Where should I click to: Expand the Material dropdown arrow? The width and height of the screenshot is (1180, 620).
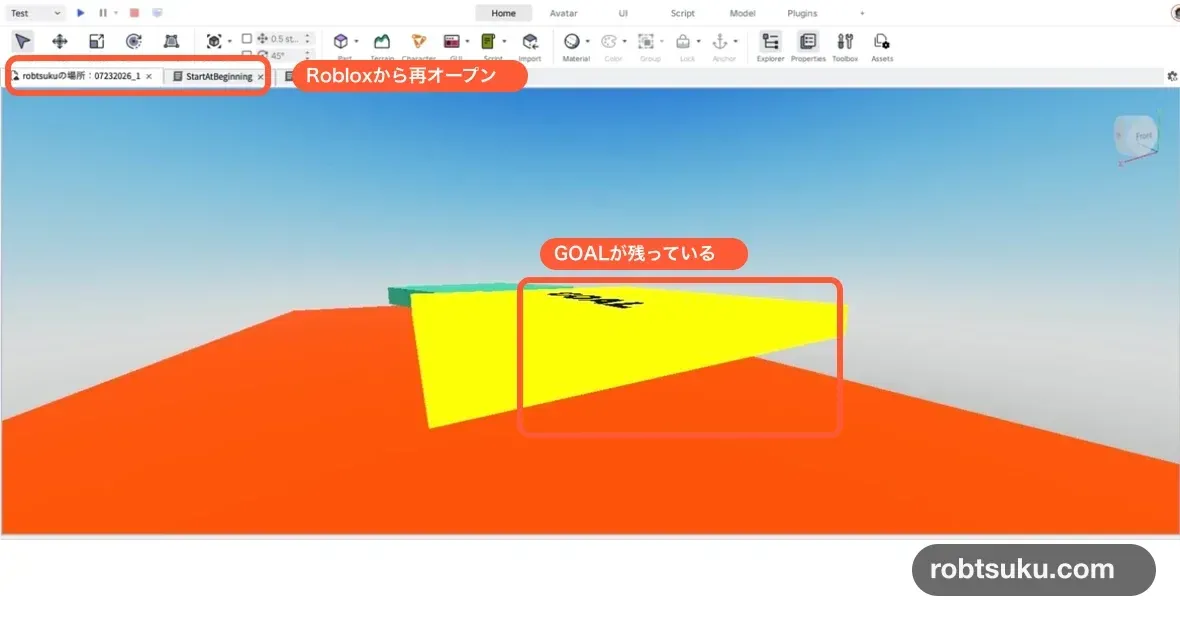[x=588, y=41]
